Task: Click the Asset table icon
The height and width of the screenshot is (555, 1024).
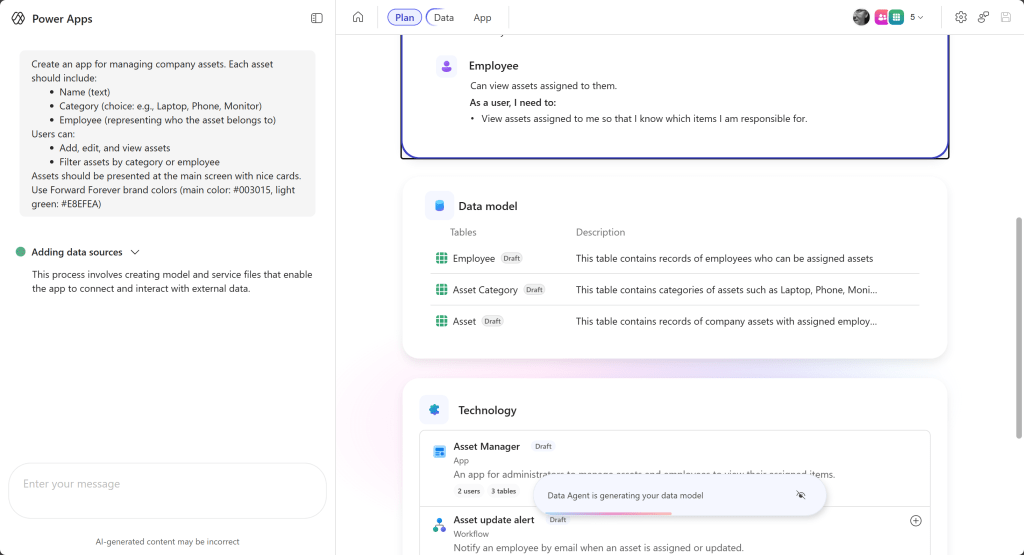Action: 441,321
